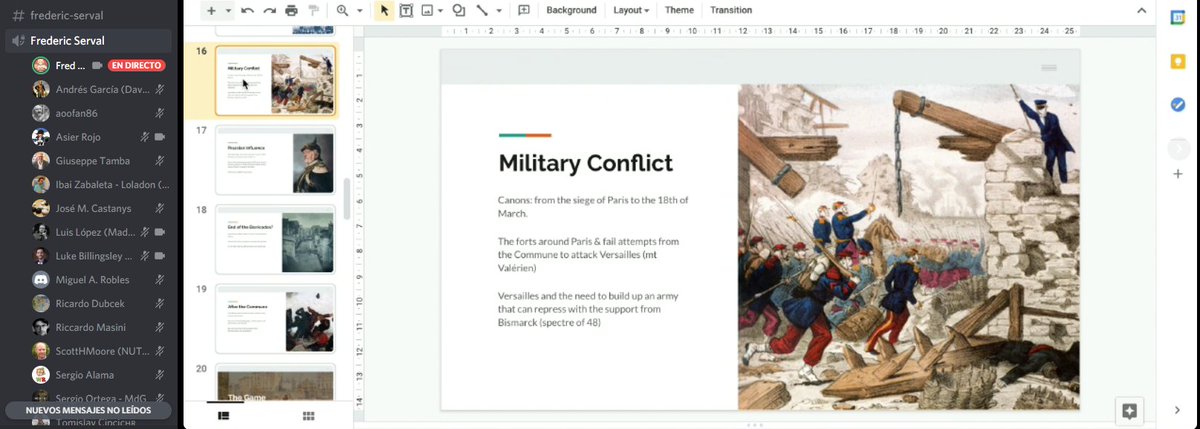This screenshot has width=1200, height=429.
Task: Click the camera icon next to Fred
Action: (x=98, y=65)
